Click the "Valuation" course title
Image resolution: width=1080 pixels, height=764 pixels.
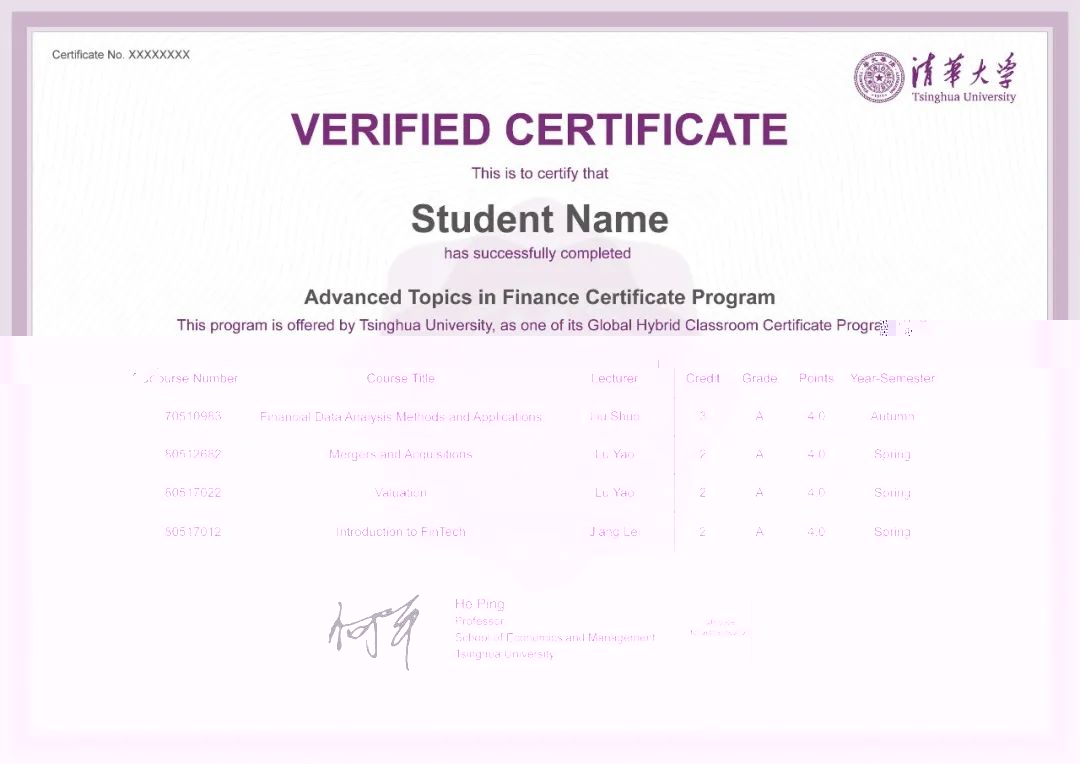tap(401, 493)
